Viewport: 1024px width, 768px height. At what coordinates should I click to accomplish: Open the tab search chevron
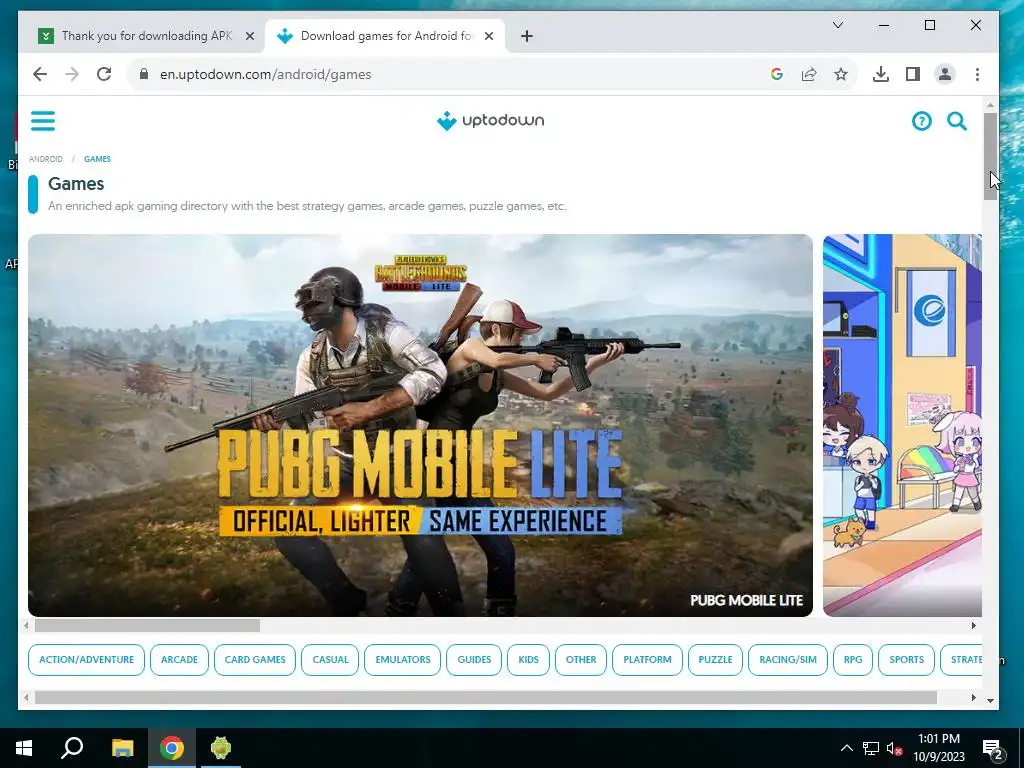(838, 25)
